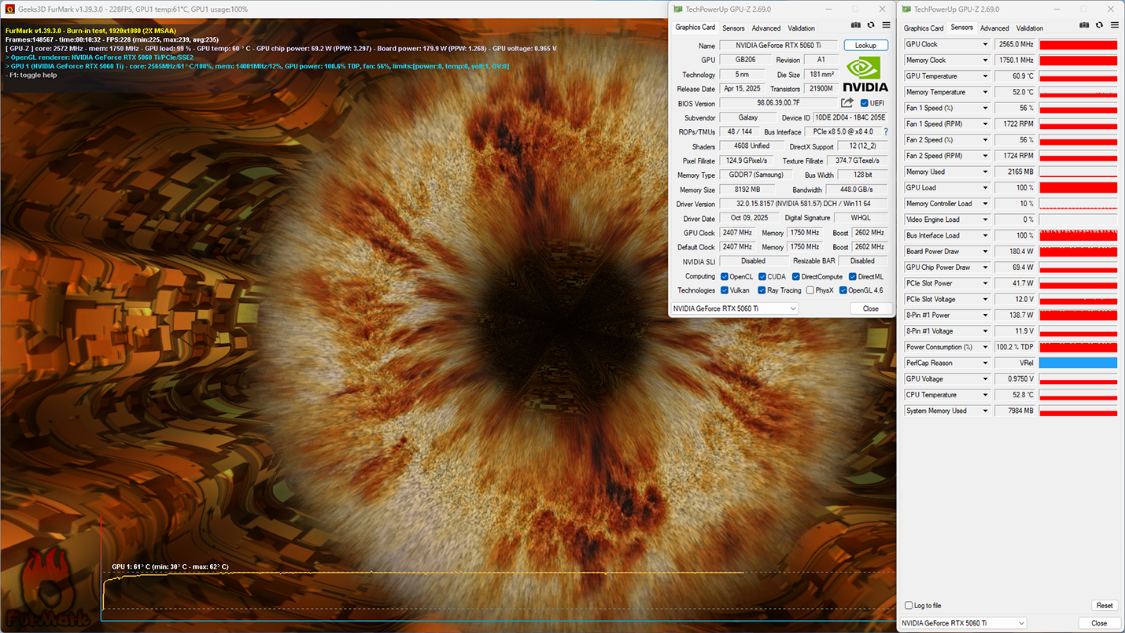Click FurMark icon in the title bar
The width and height of the screenshot is (1125, 633).
(x=10, y=9)
